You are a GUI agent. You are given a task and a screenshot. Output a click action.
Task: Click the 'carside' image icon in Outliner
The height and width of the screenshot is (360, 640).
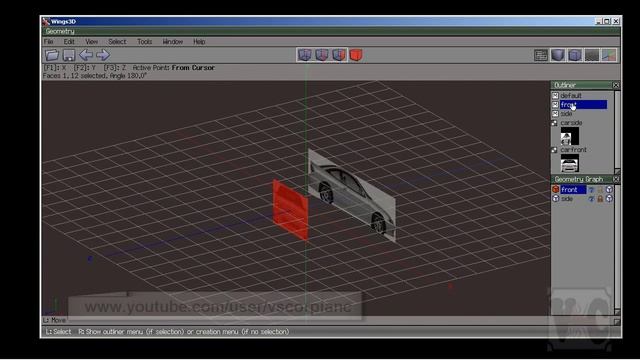[x=555, y=123]
